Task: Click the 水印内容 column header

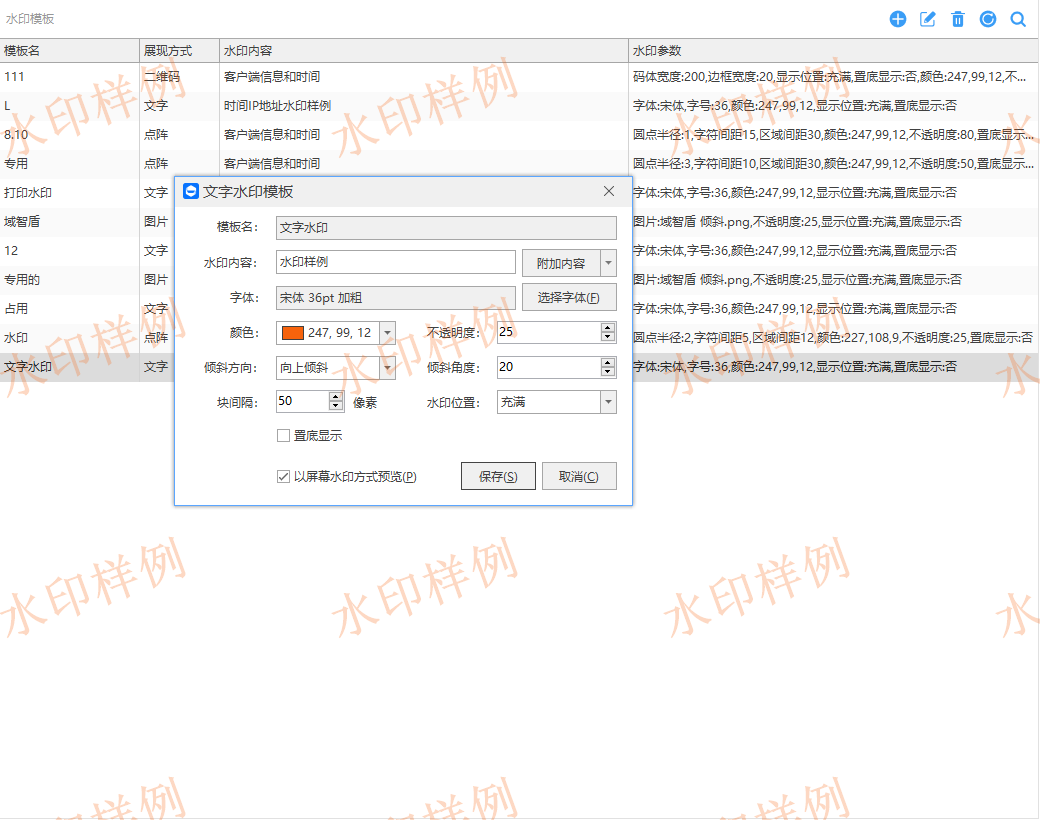Action: (x=424, y=50)
